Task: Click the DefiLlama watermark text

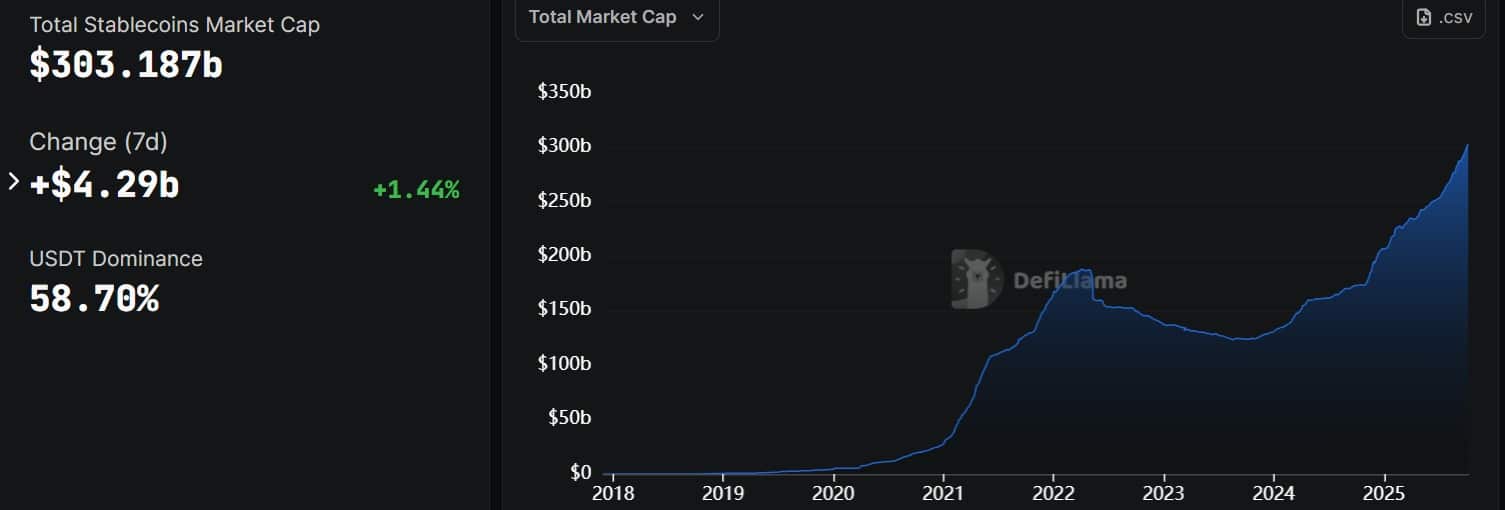Action: click(x=1070, y=280)
